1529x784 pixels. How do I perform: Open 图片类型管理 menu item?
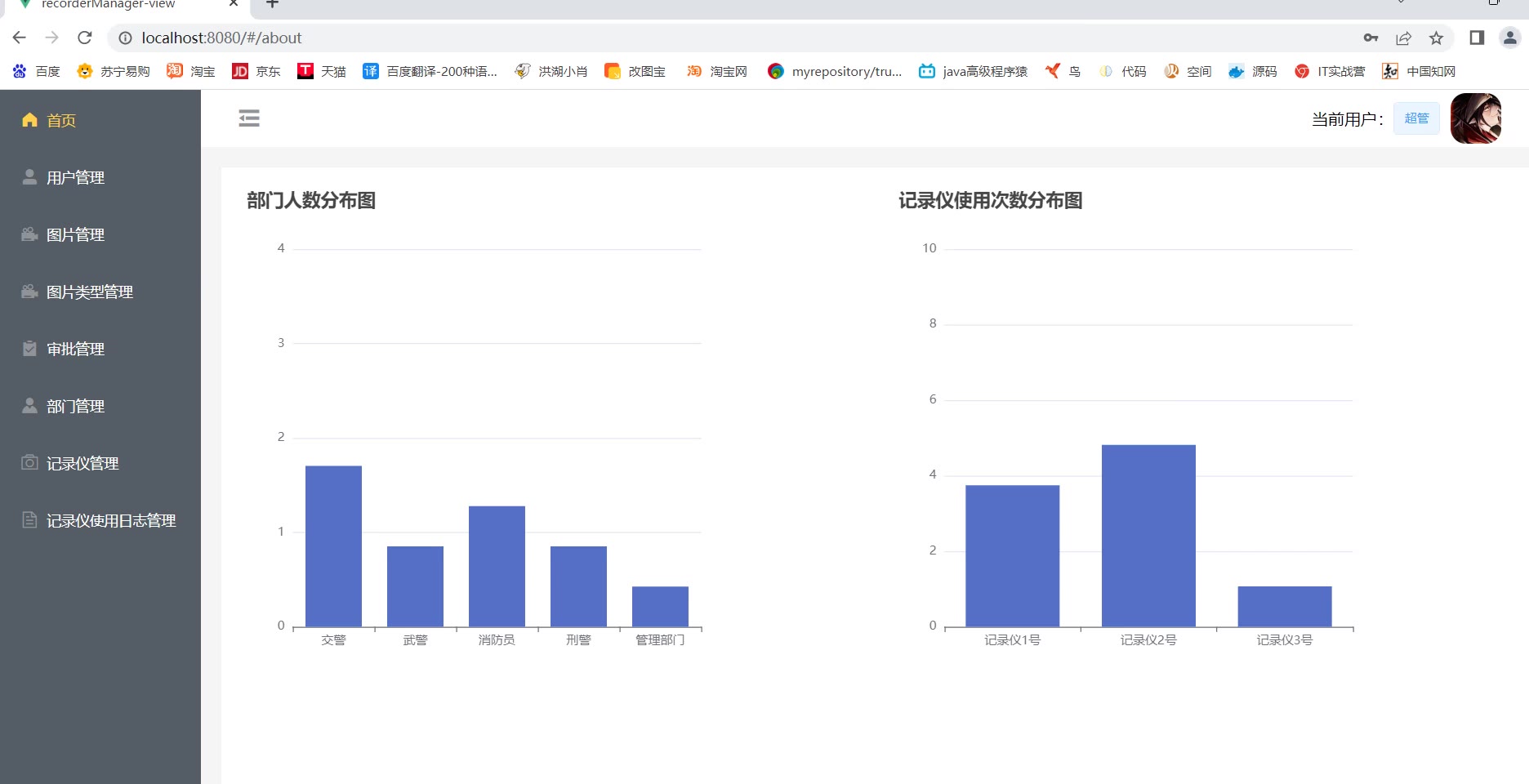click(x=100, y=292)
